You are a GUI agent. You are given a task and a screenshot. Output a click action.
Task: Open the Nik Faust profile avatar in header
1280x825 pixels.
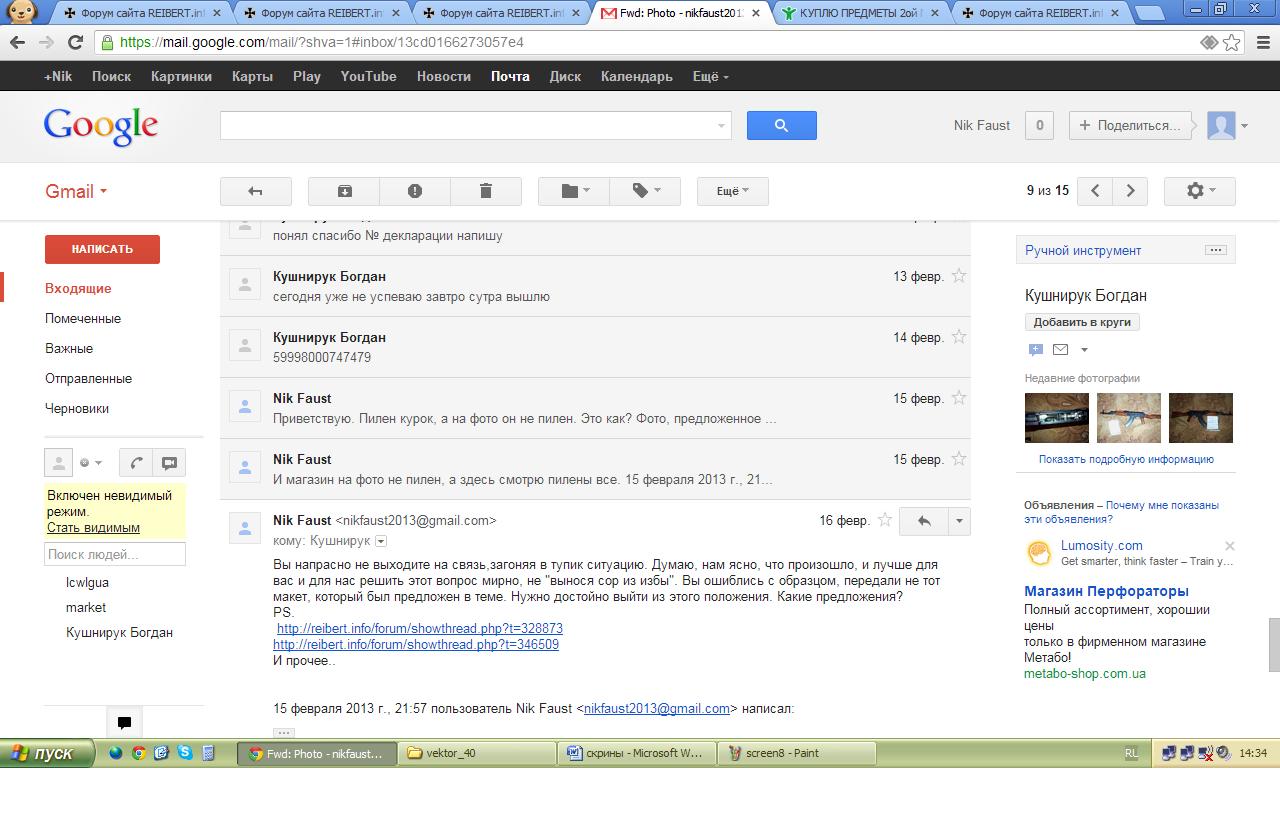[1221, 126]
